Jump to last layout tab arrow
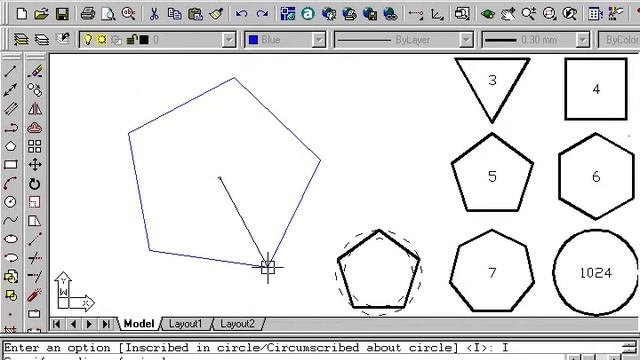This screenshot has height=360, width=640. tap(106, 324)
